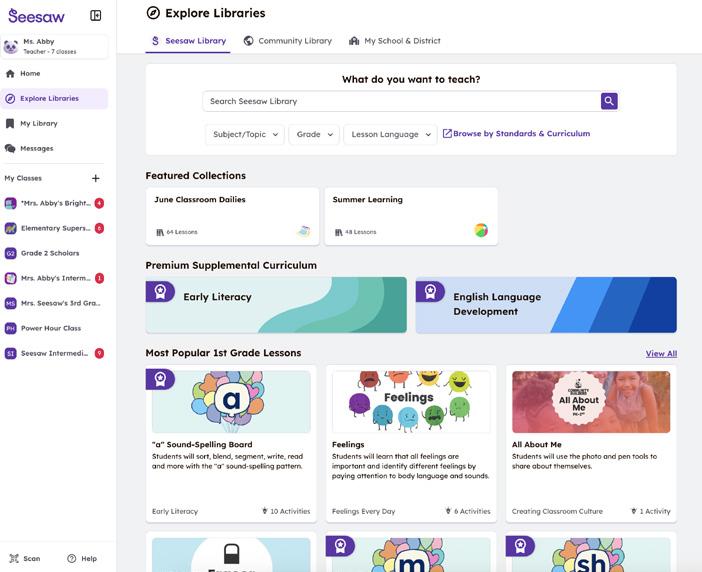Open the Mrs. Abby's Interm... class

(x=54, y=278)
